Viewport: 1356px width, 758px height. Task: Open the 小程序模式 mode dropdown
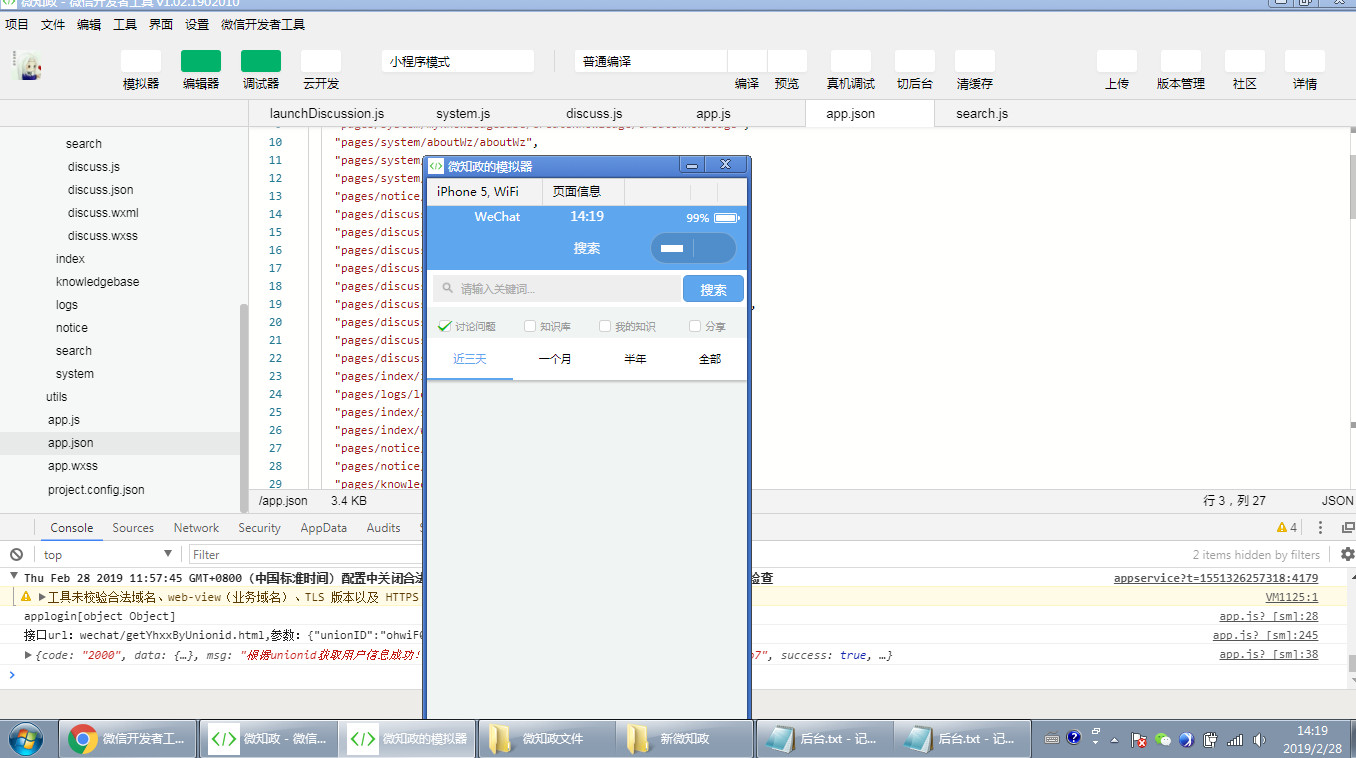tap(457, 62)
